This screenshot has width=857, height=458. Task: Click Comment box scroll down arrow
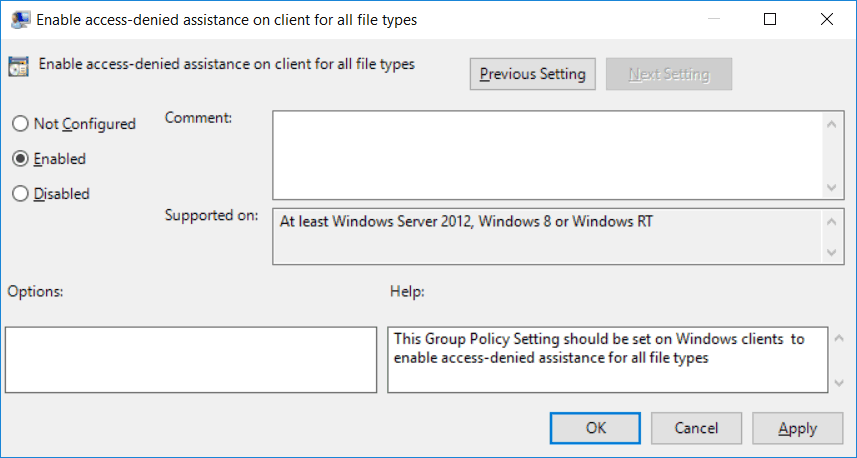click(832, 187)
